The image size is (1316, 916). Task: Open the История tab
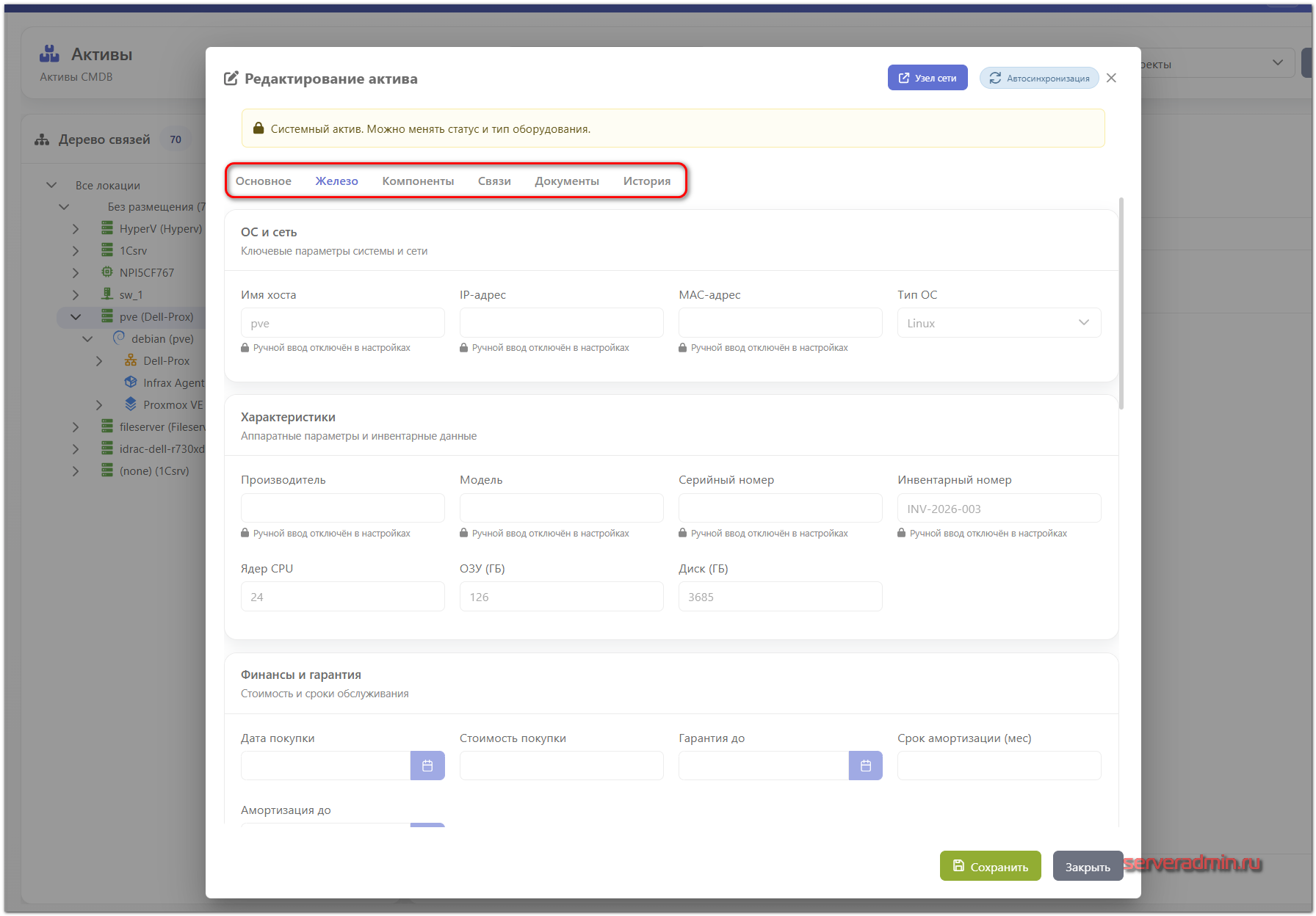coord(646,181)
